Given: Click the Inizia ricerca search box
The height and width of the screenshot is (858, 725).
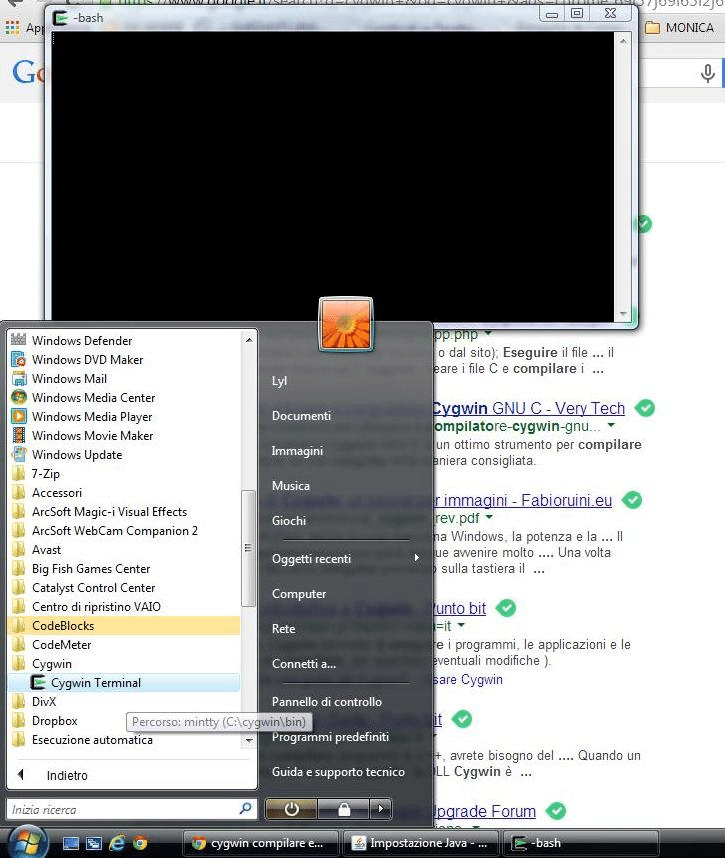Looking at the screenshot, I should click(x=123, y=809).
